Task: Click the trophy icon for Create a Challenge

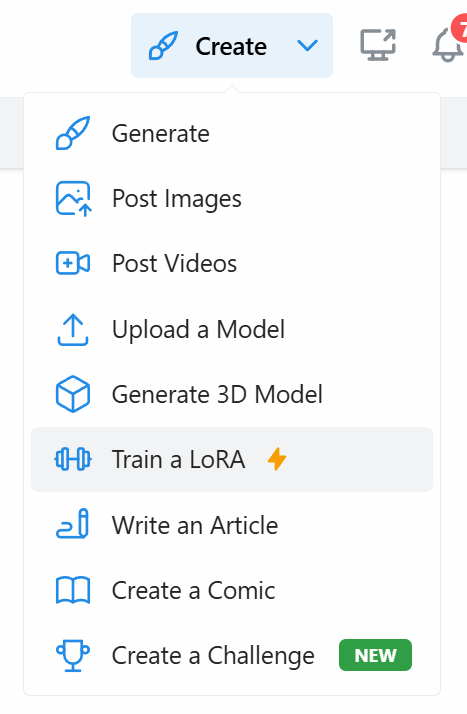Action: point(73,655)
